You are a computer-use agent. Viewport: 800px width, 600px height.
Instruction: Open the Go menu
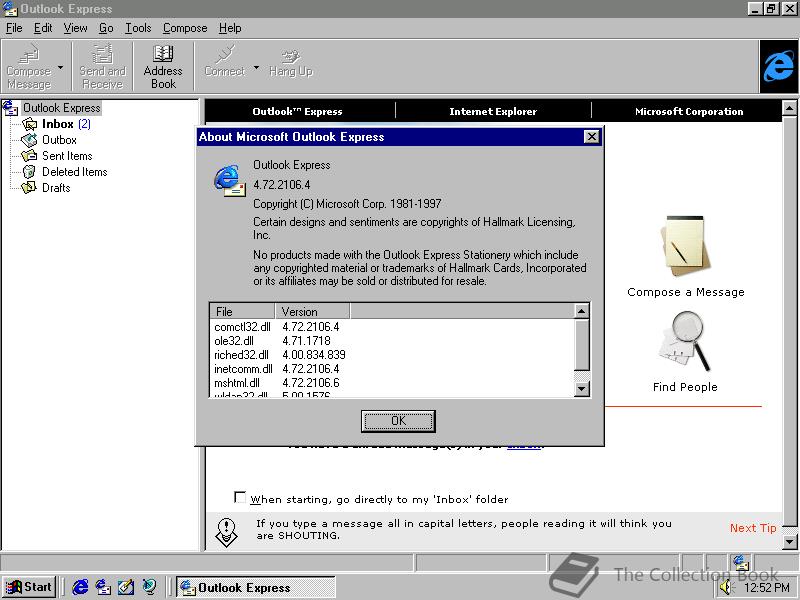[x=106, y=28]
